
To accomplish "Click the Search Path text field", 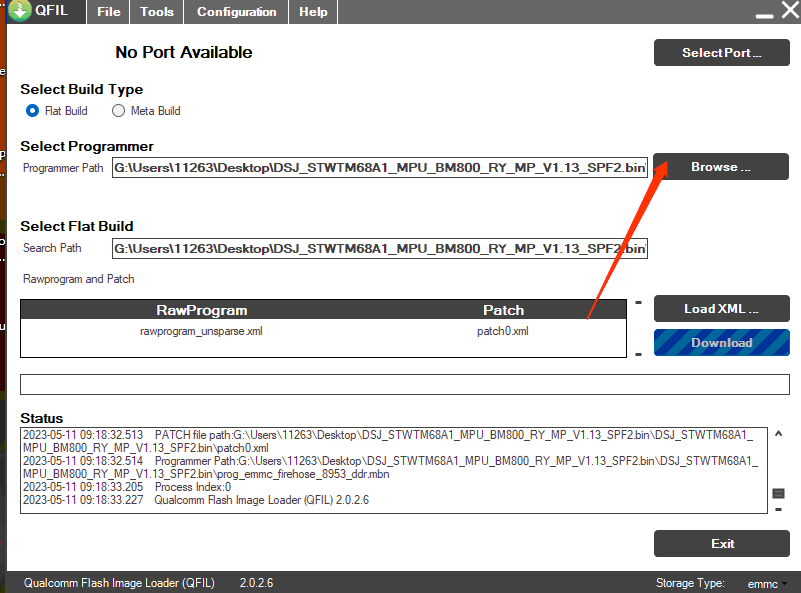I will pos(380,248).
